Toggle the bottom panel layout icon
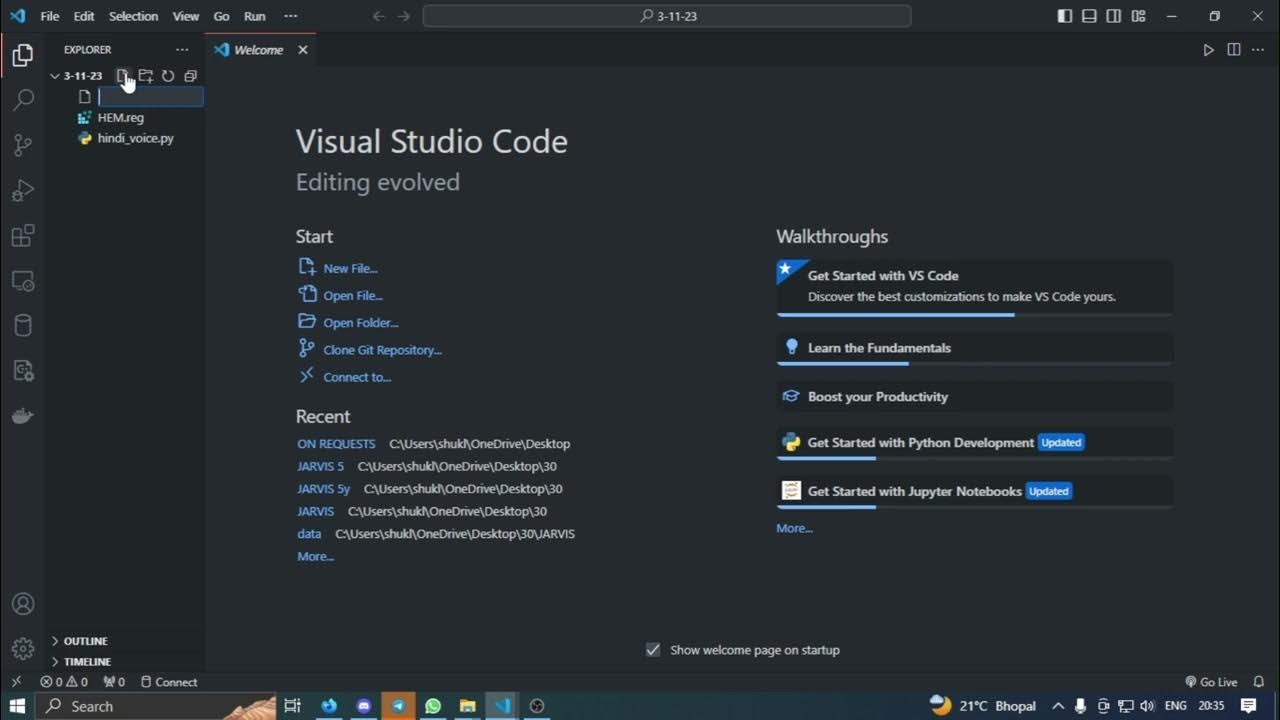Image resolution: width=1280 pixels, height=720 pixels. point(1089,16)
